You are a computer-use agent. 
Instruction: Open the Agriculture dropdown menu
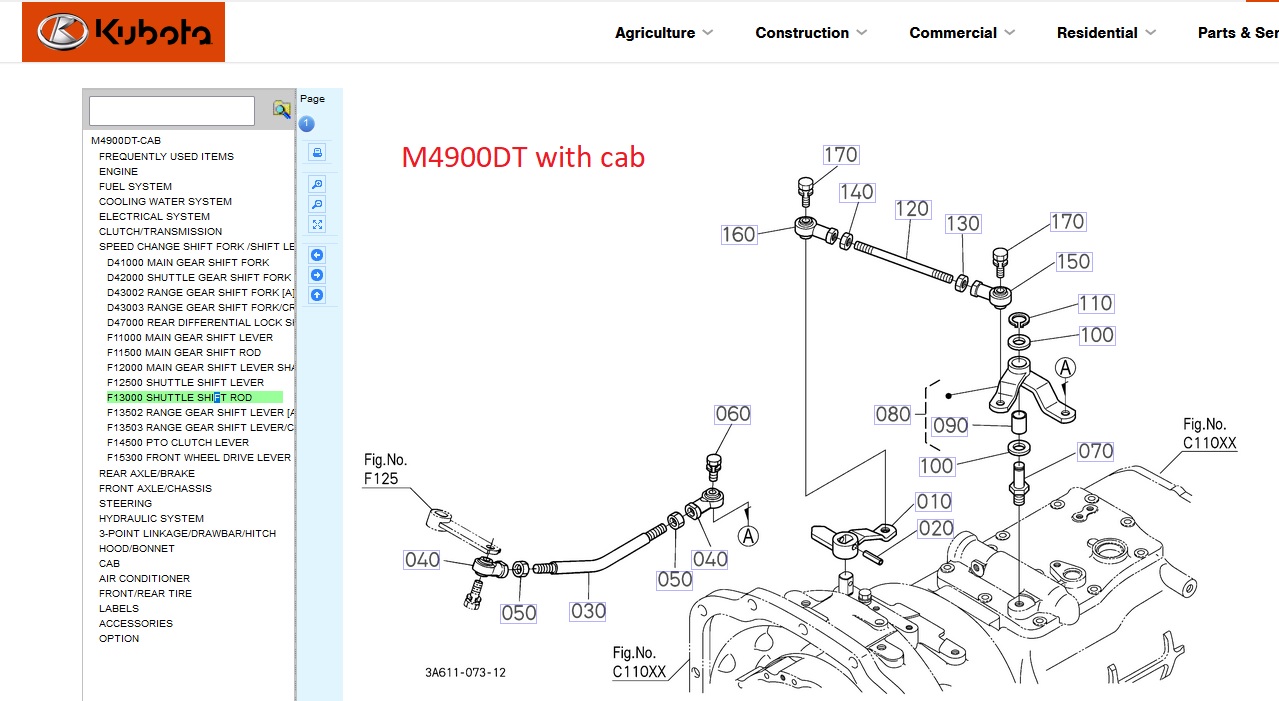(x=664, y=33)
